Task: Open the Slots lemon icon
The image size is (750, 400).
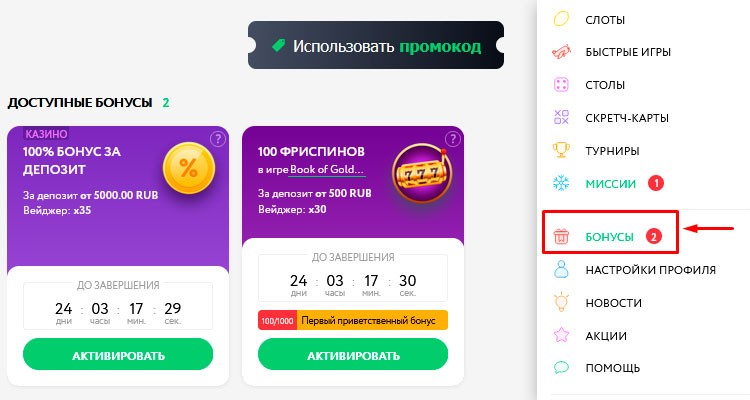Action: (562, 18)
